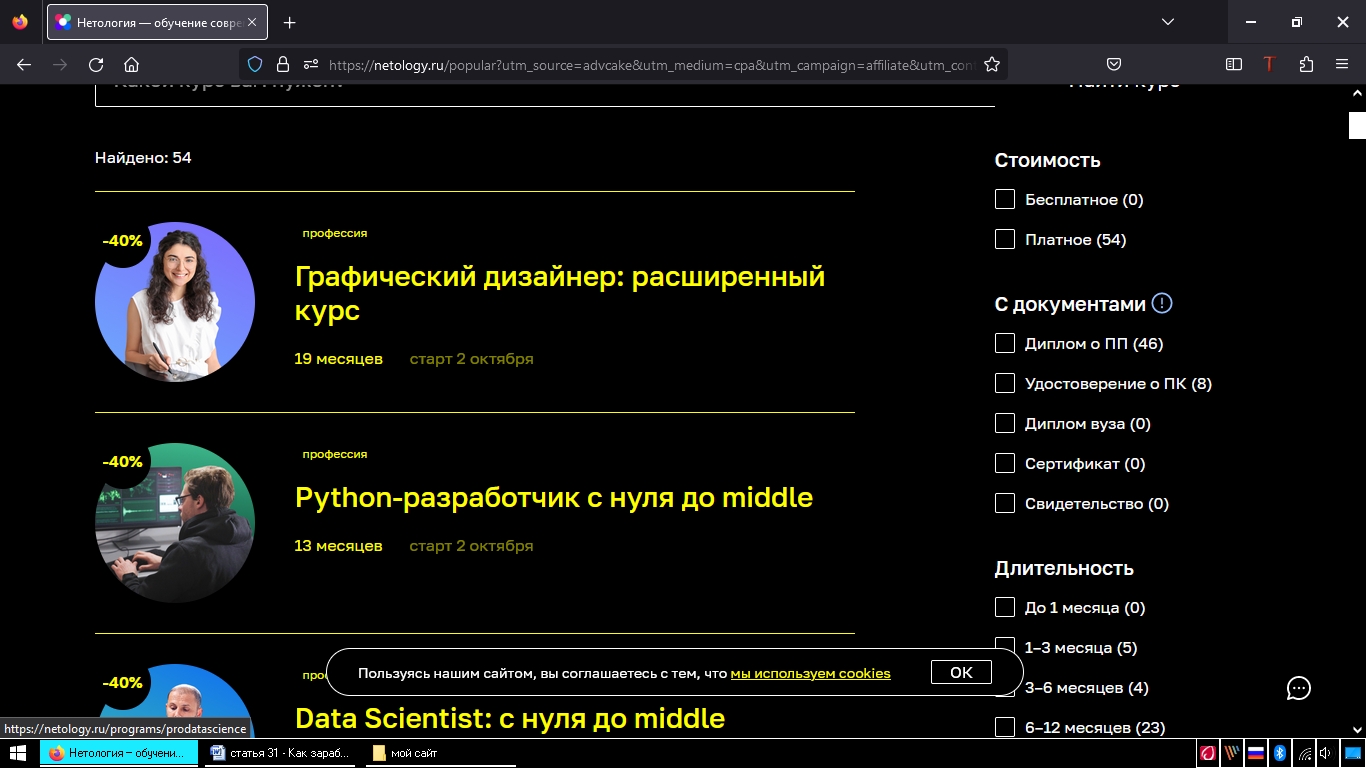This screenshot has width=1366, height=768.
Task: Click the Найдено: 54 results count text
Action: [x=143, y=157]
